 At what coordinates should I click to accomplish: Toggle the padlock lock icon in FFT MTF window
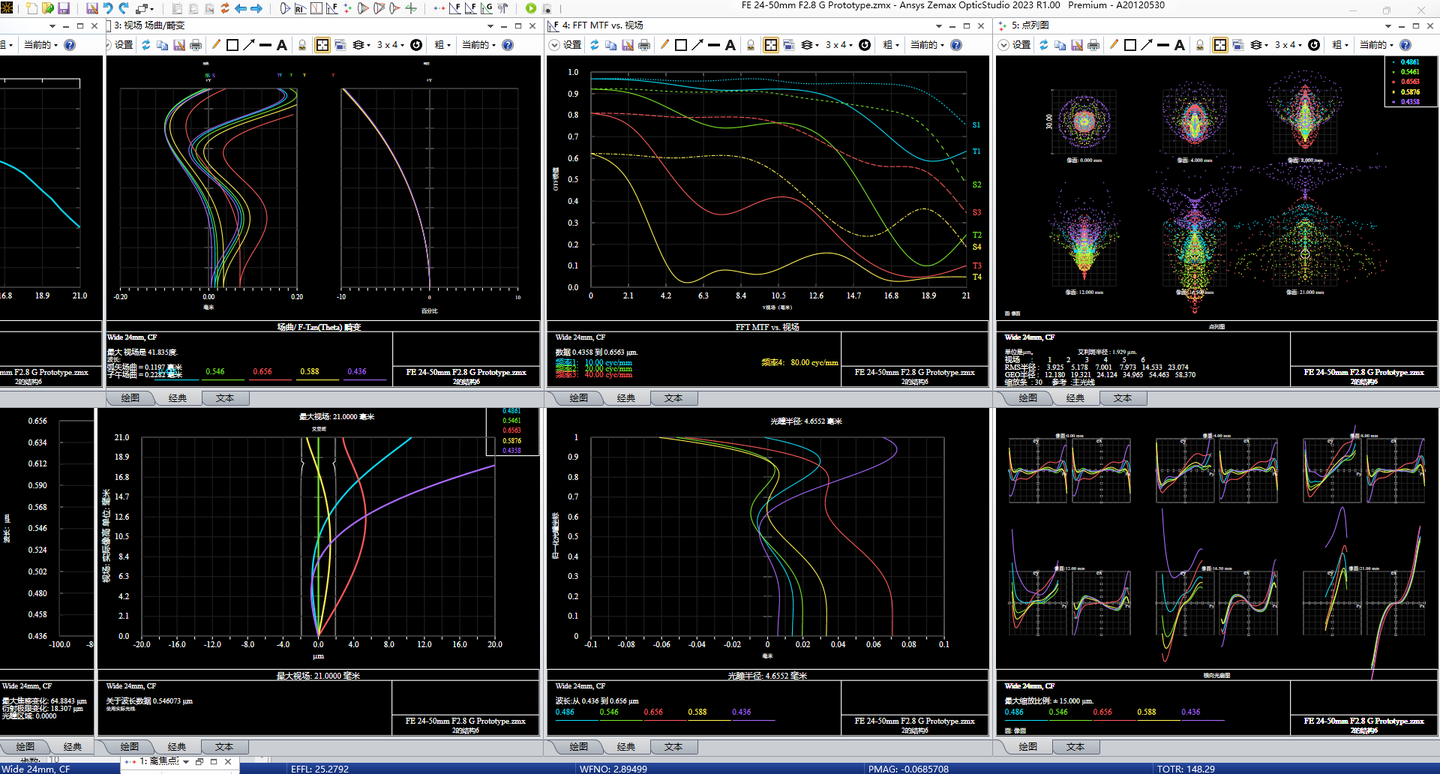749,45
